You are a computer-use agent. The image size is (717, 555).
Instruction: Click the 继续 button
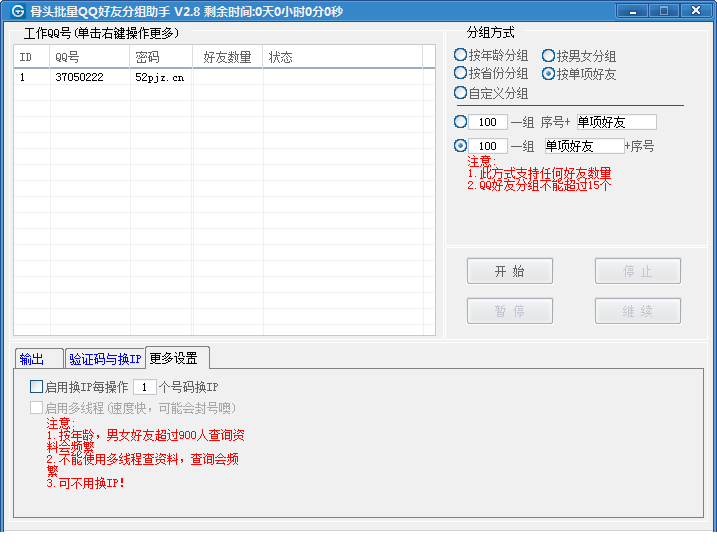637,311
